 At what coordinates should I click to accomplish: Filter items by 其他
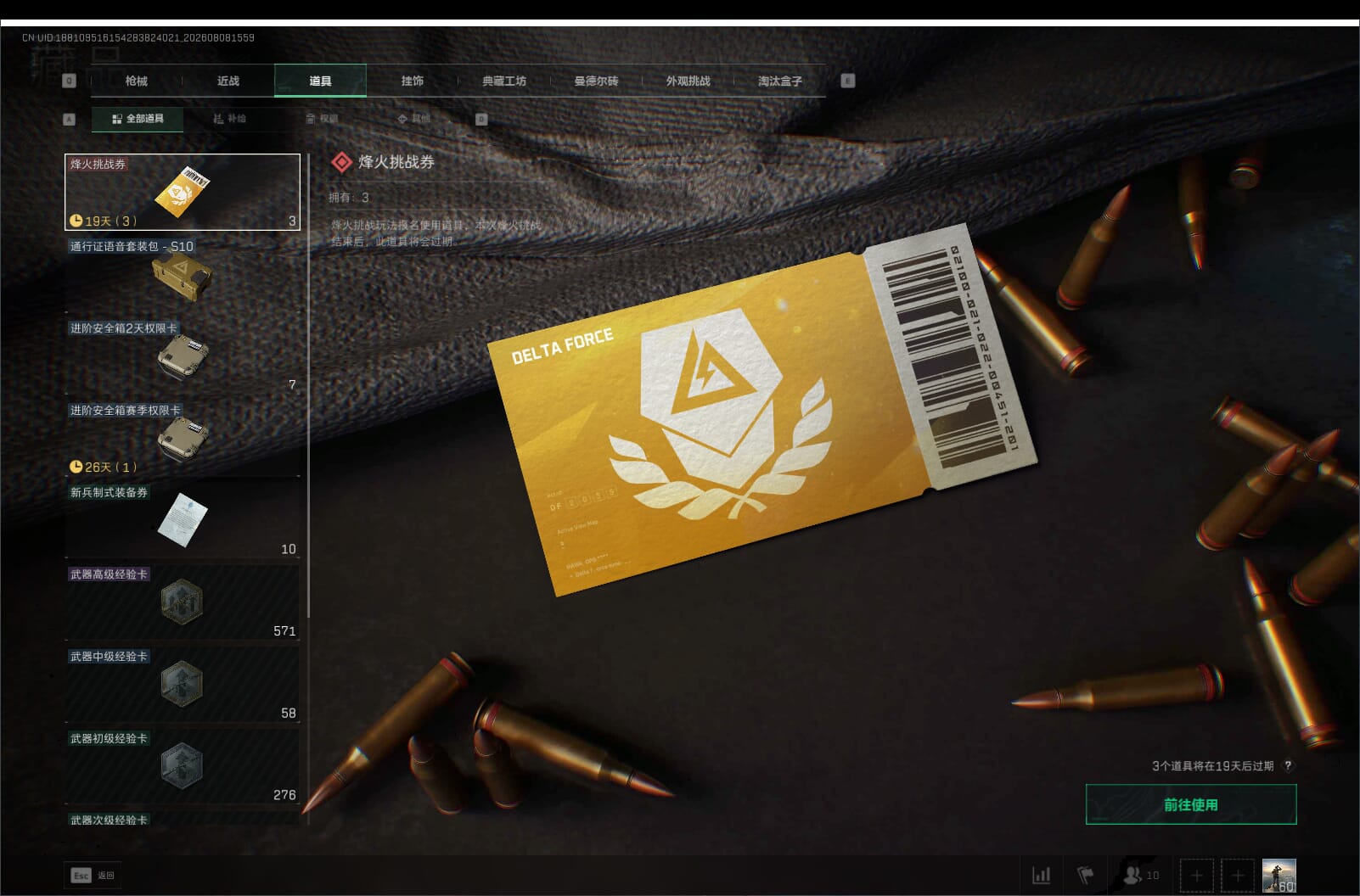click(414, 119)
